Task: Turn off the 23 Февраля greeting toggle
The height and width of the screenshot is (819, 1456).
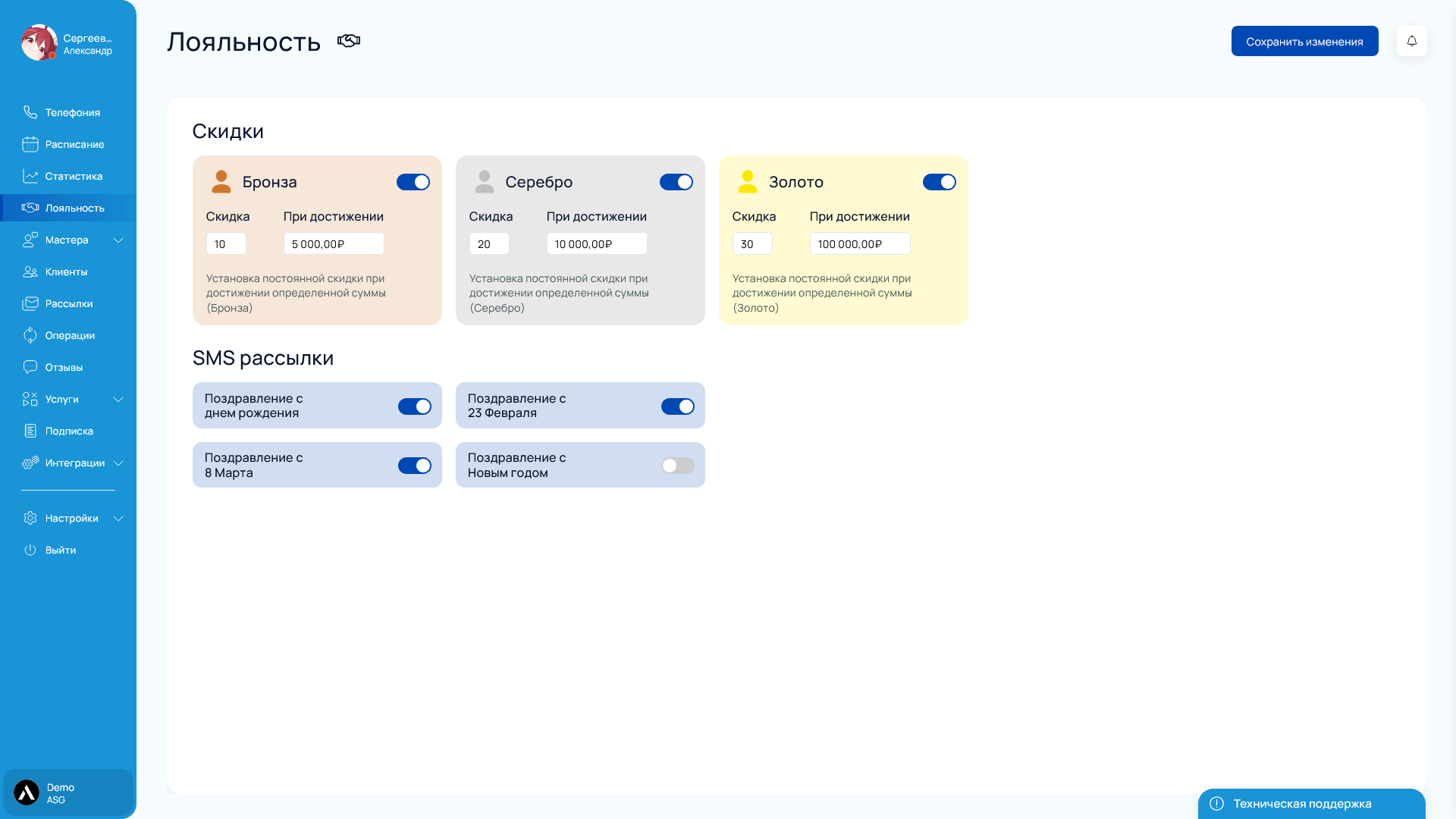Action: click(677, 406)
